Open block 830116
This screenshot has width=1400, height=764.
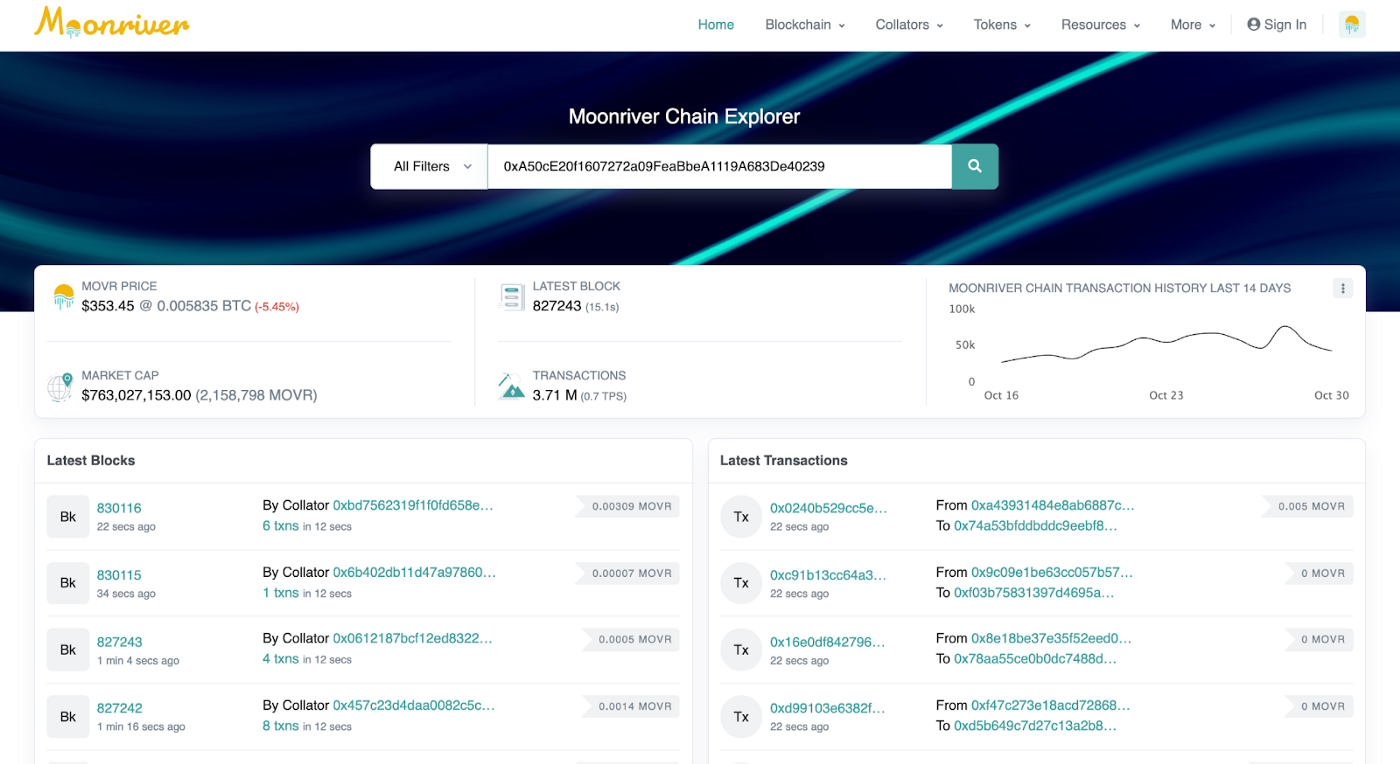pyautogui.click(x=119, y=508)
